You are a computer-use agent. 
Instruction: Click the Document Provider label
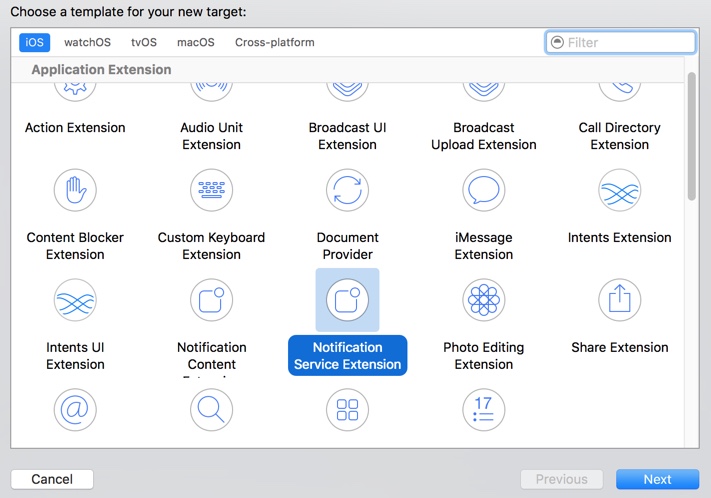point(347,246)
